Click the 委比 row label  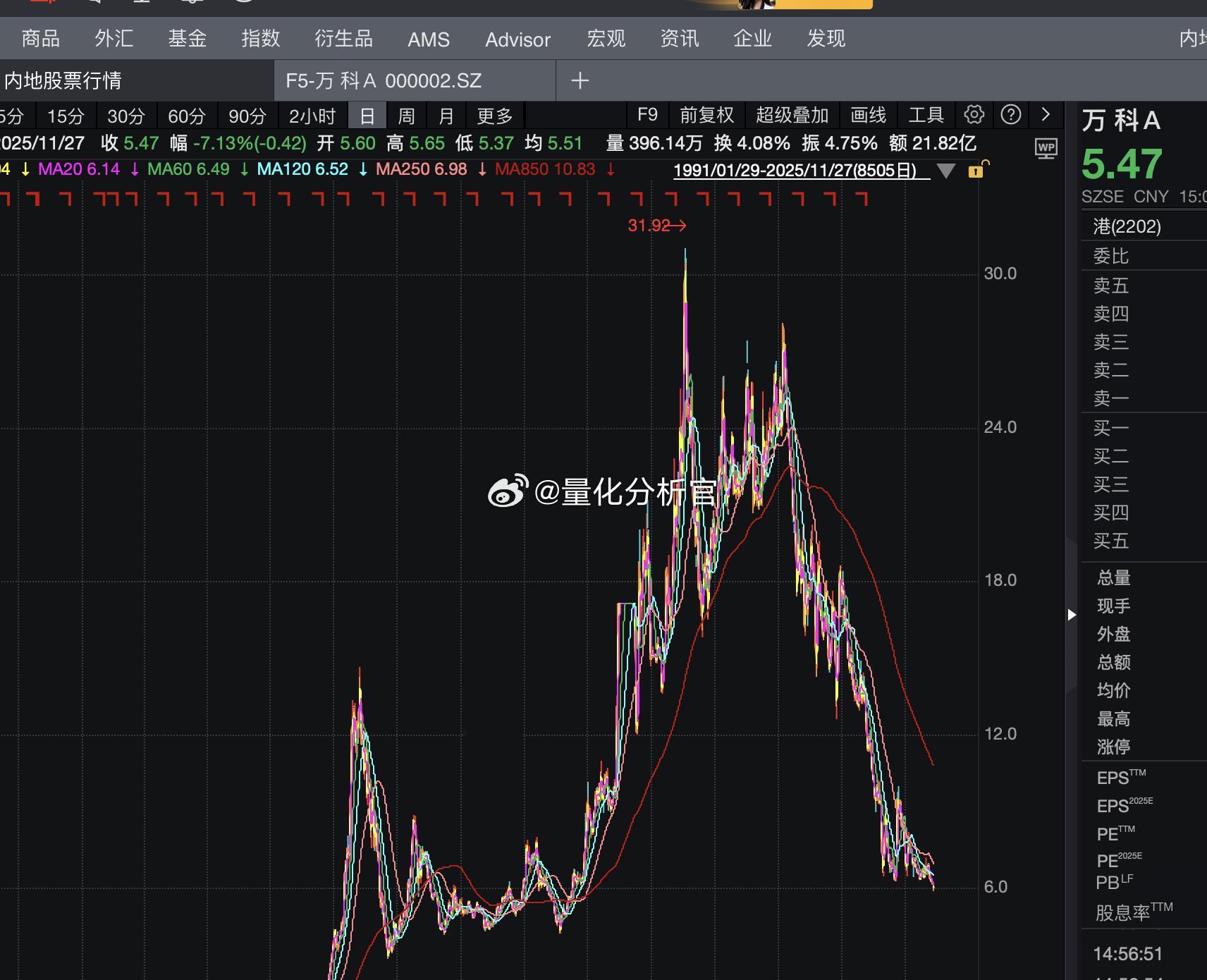click(1111, 256)
